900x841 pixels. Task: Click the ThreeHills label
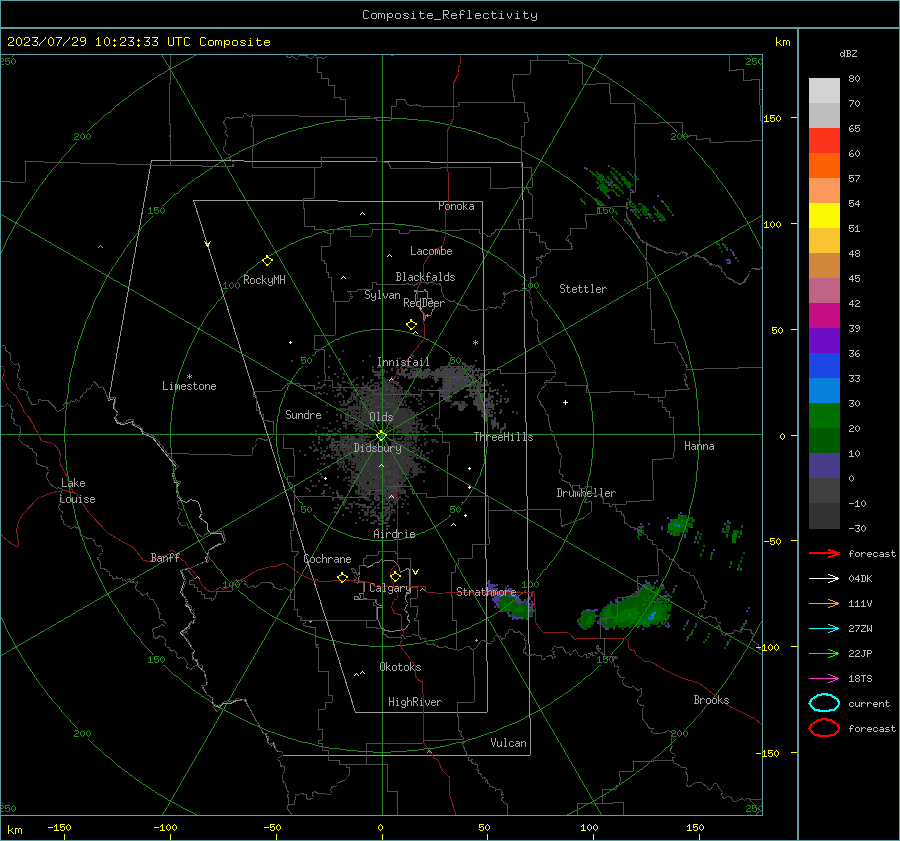[x=503, y=437]
